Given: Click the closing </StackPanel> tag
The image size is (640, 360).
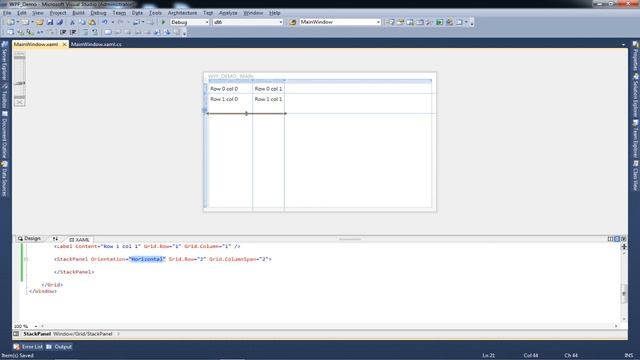Looking at the screenshot, I should click(x=74, y=272).
